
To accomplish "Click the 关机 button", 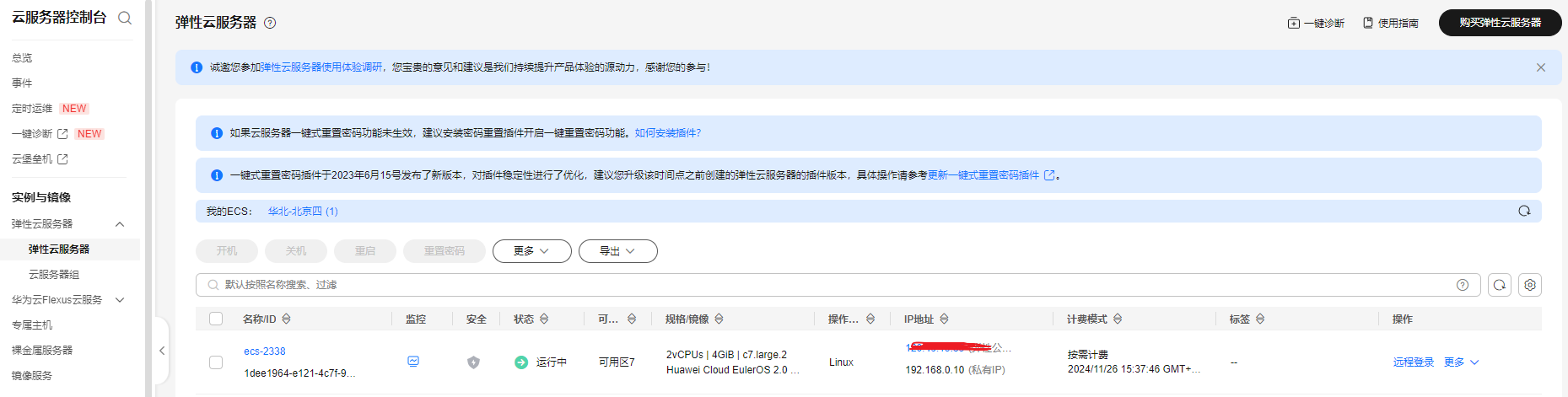I will (296, 251).
